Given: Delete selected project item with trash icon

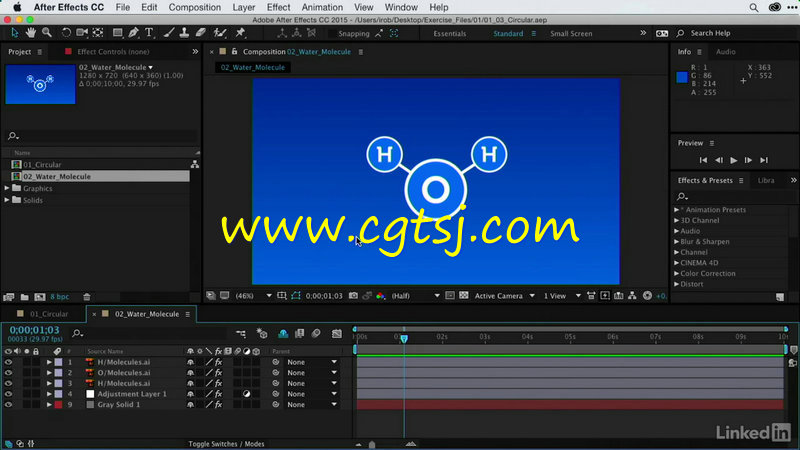Looking at the screenshot, I should tap(87, 297).
